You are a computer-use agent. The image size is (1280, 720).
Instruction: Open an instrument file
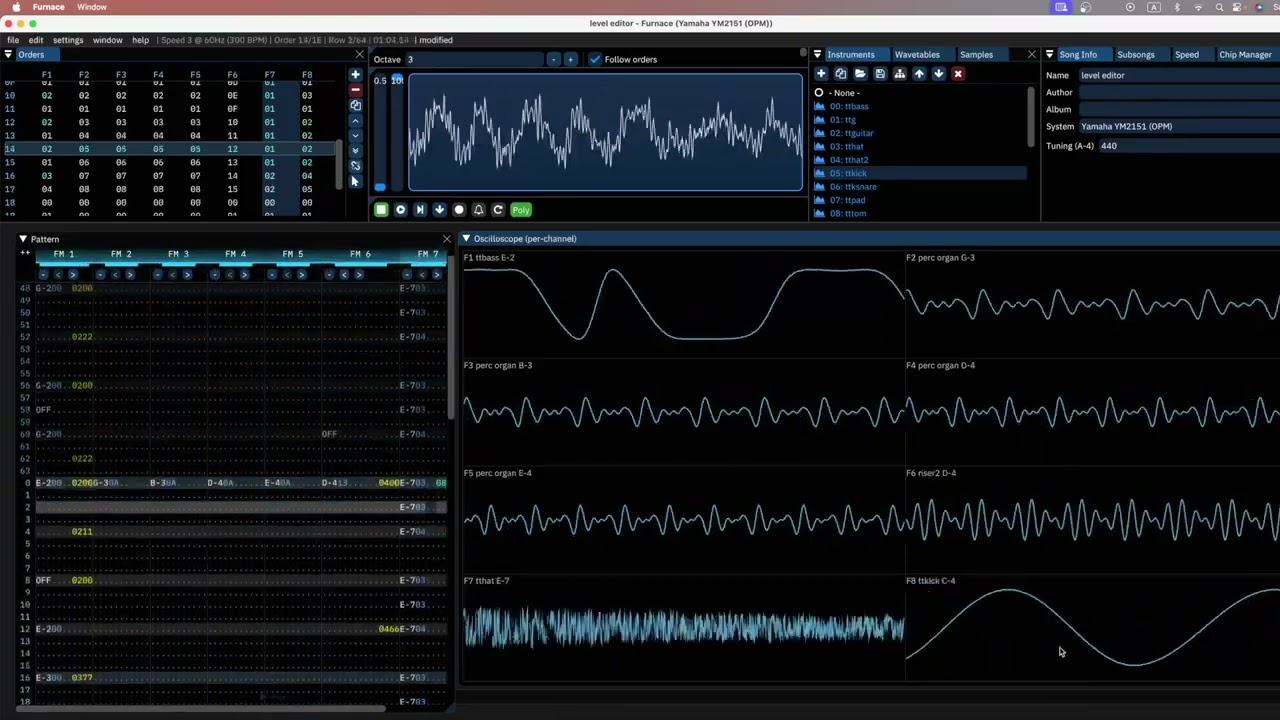pyautogui.click(x=860, y=74)
